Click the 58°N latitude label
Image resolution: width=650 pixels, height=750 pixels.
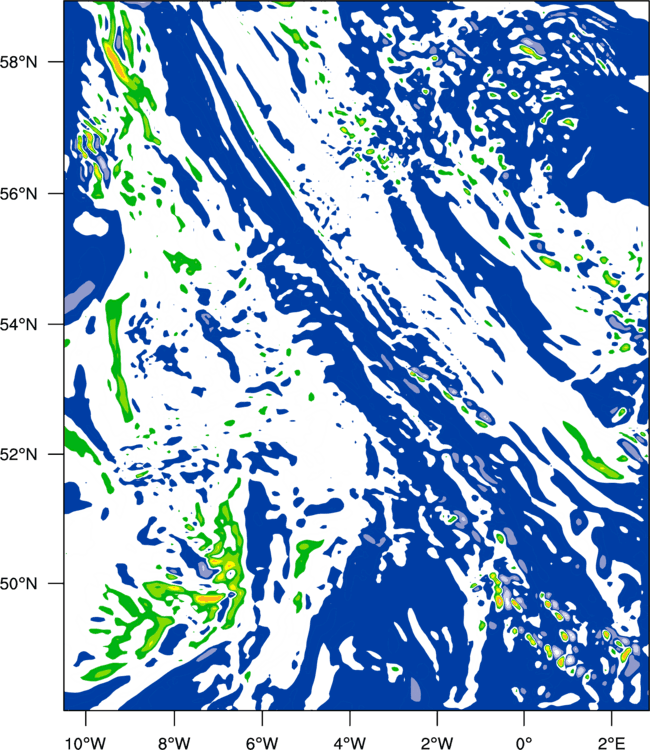click(18, 62)
